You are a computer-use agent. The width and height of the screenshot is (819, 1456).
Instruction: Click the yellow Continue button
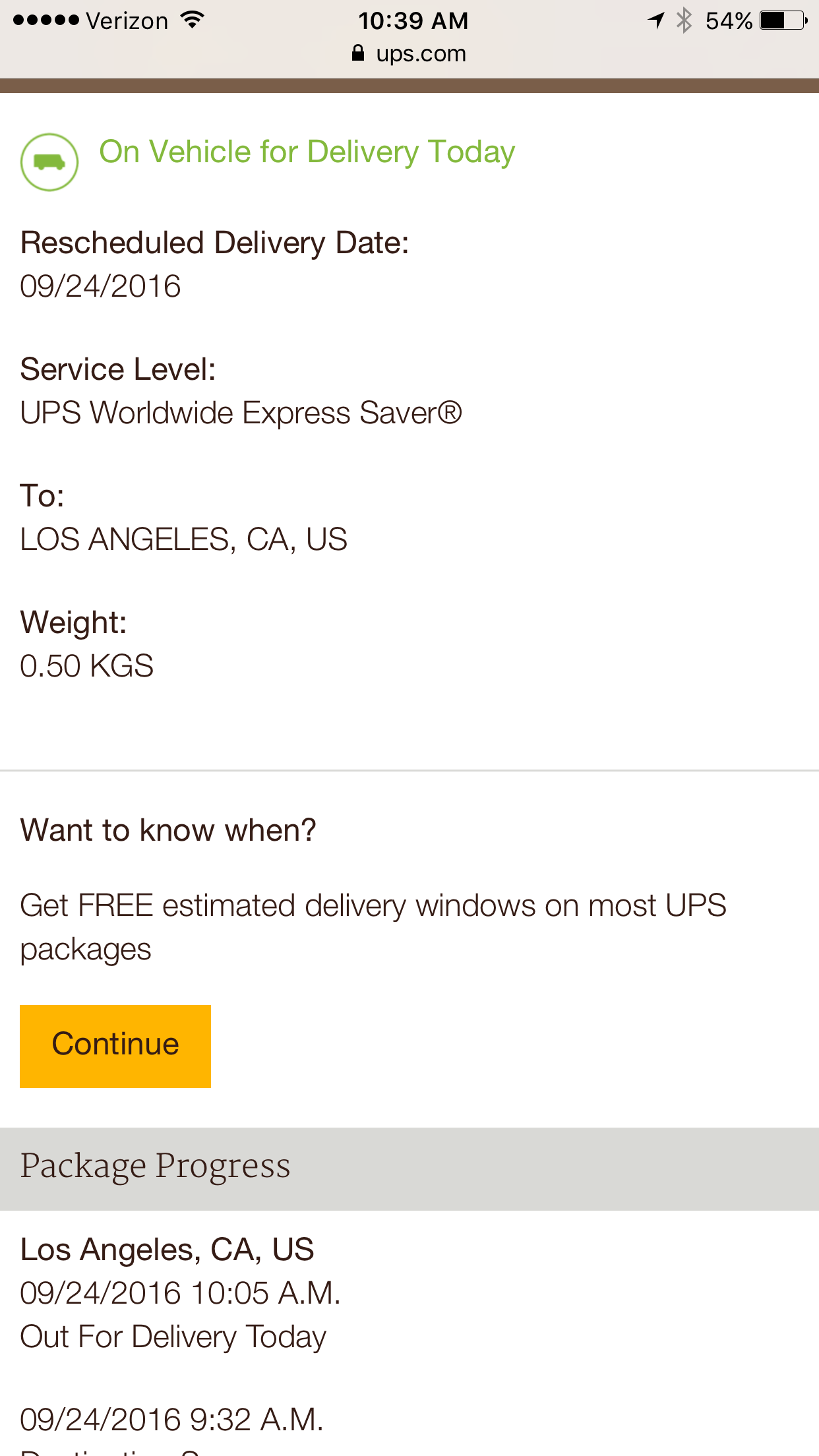115,1046
